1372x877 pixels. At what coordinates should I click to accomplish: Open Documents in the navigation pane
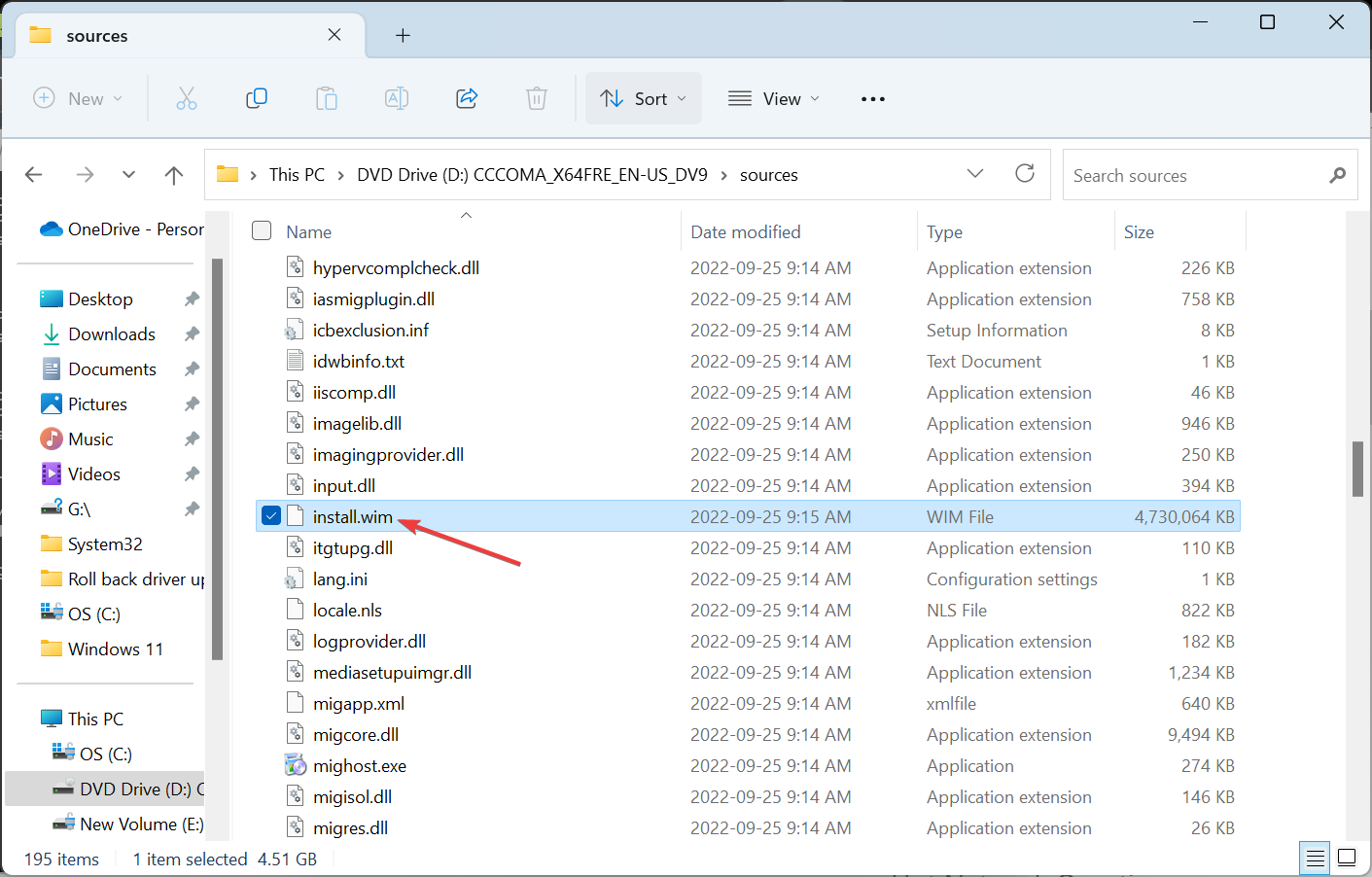click(112, 369)
